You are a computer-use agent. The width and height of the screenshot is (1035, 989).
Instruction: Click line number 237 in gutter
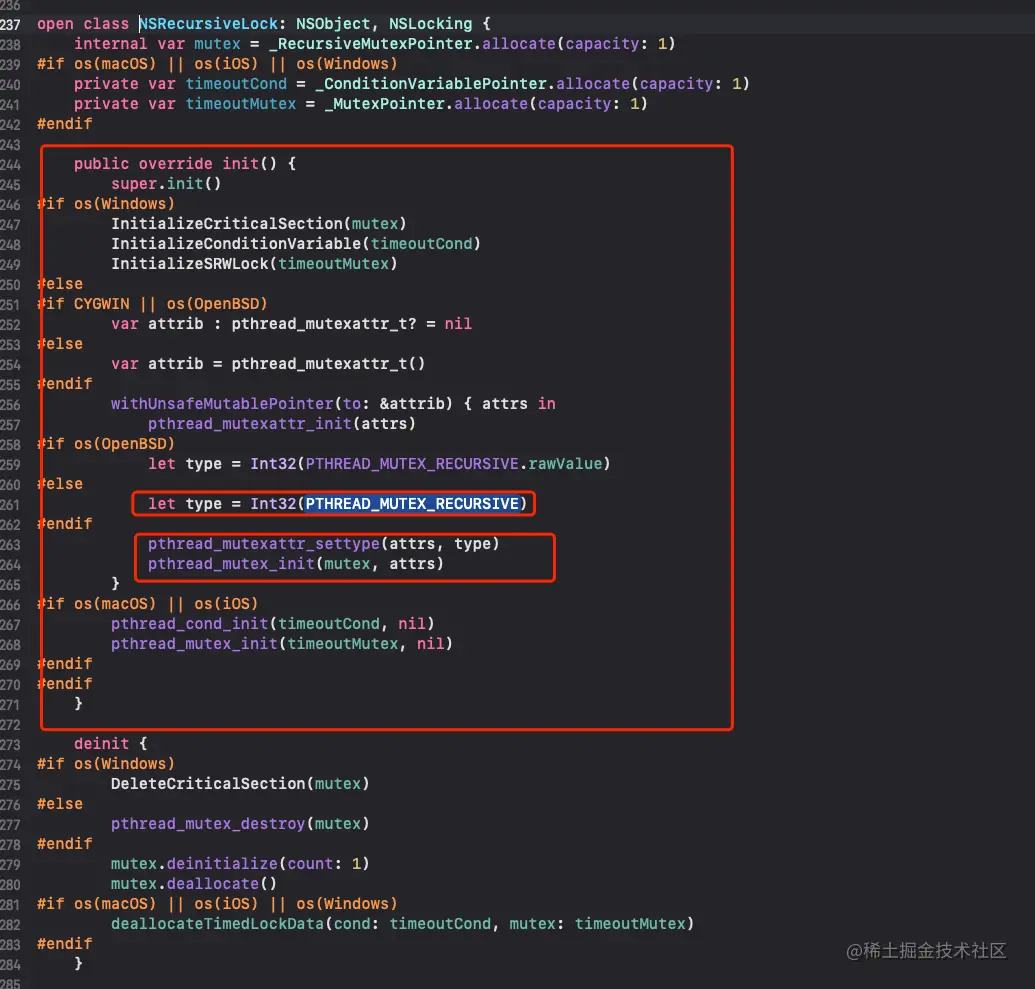pos(11,25)
